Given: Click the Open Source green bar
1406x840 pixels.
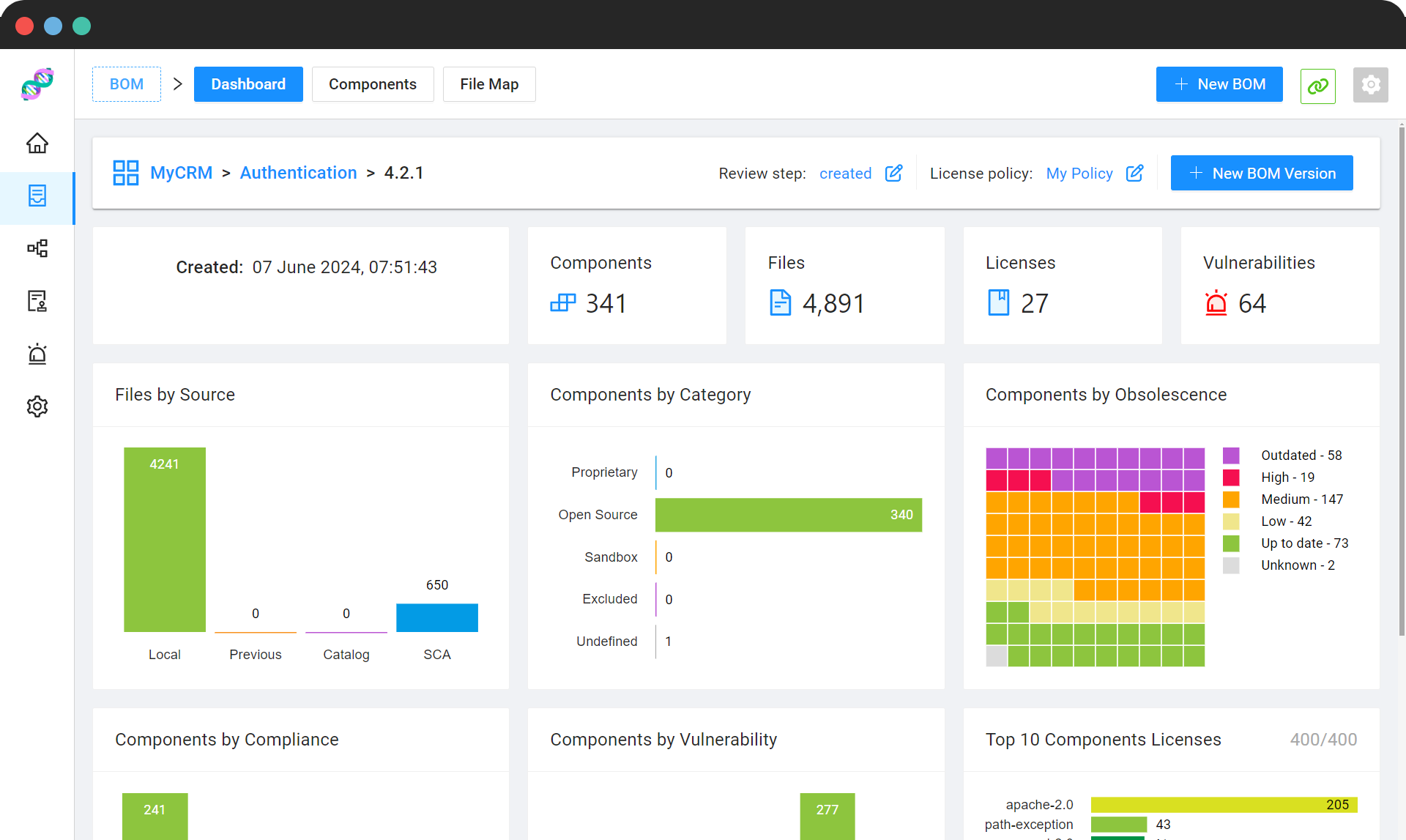Looking at the screenshot, I should point(787,515).
